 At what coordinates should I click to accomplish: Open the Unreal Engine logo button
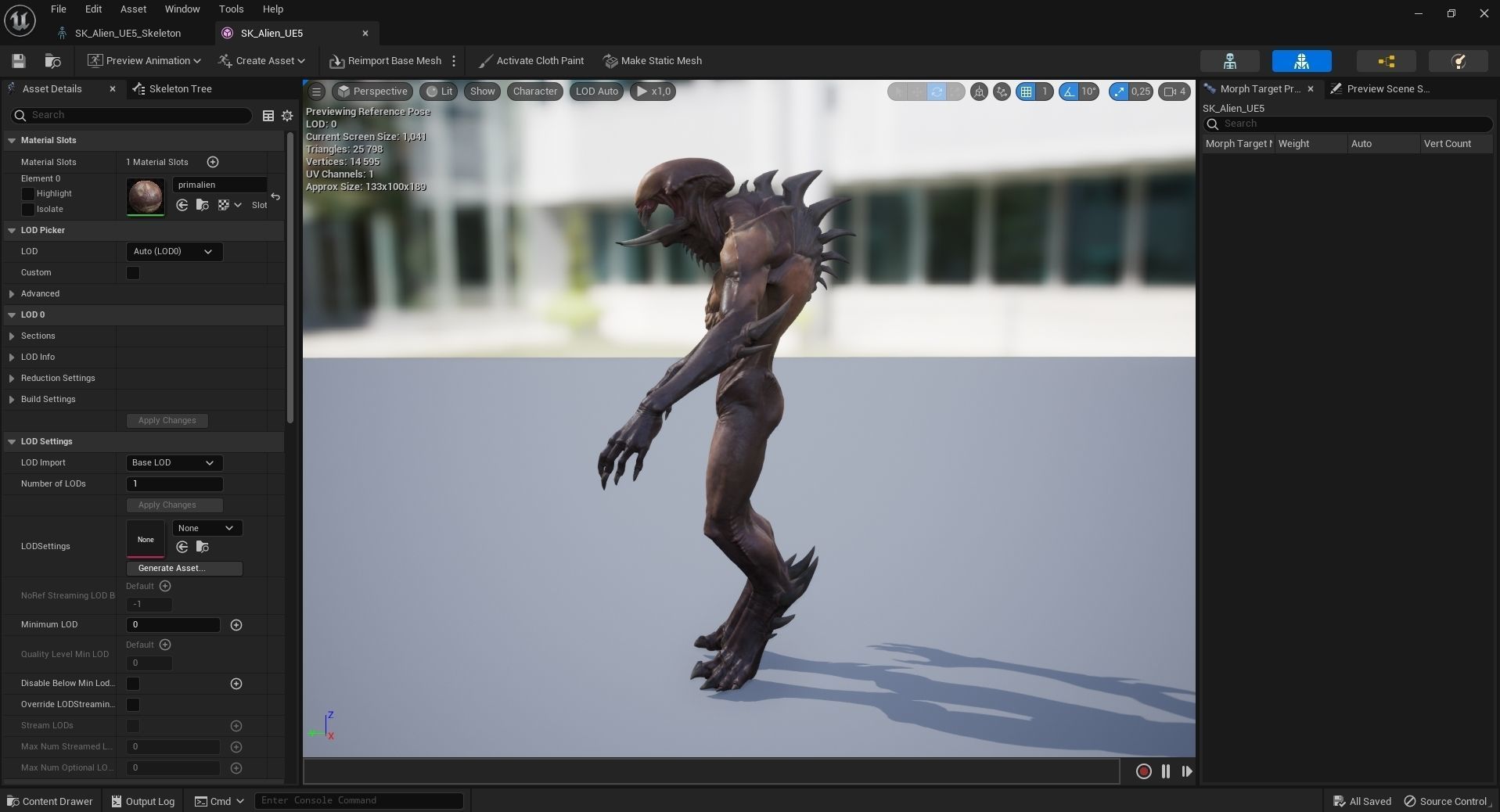click(20, 20)
